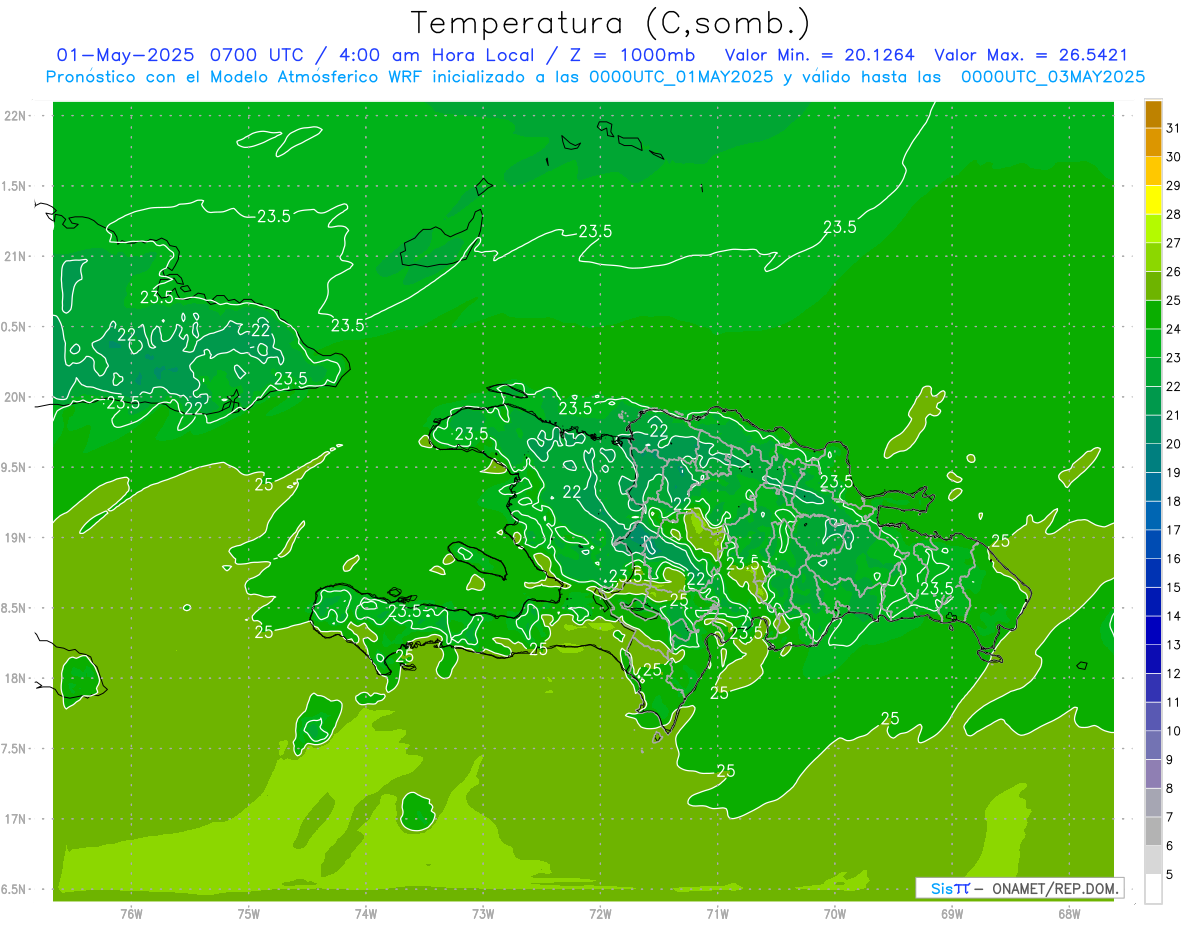
Task: Click the '69W' longitude axis label
Action: coord(952,913)
